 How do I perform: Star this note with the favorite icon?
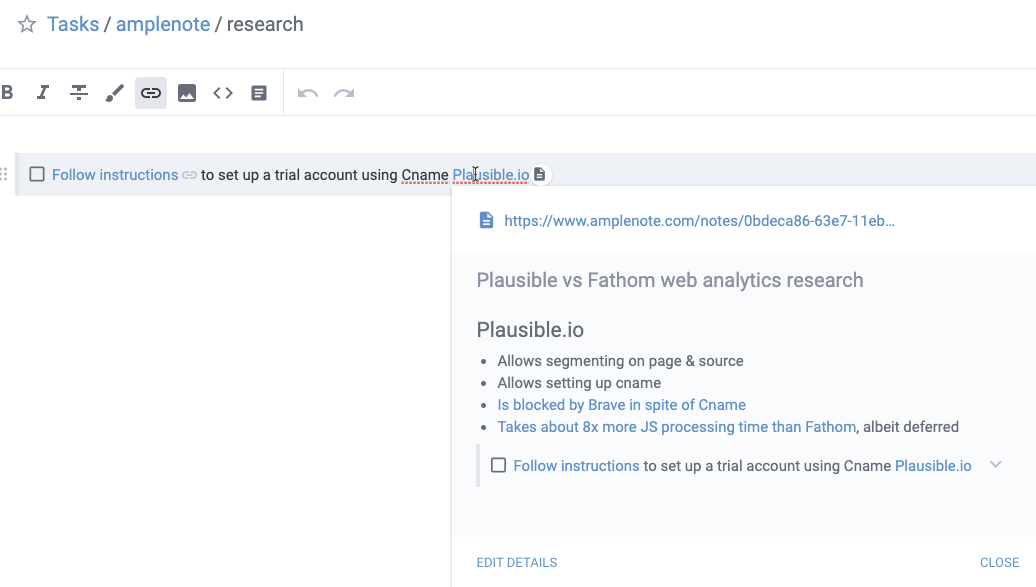pyautogui.click(x=26, y=24)
